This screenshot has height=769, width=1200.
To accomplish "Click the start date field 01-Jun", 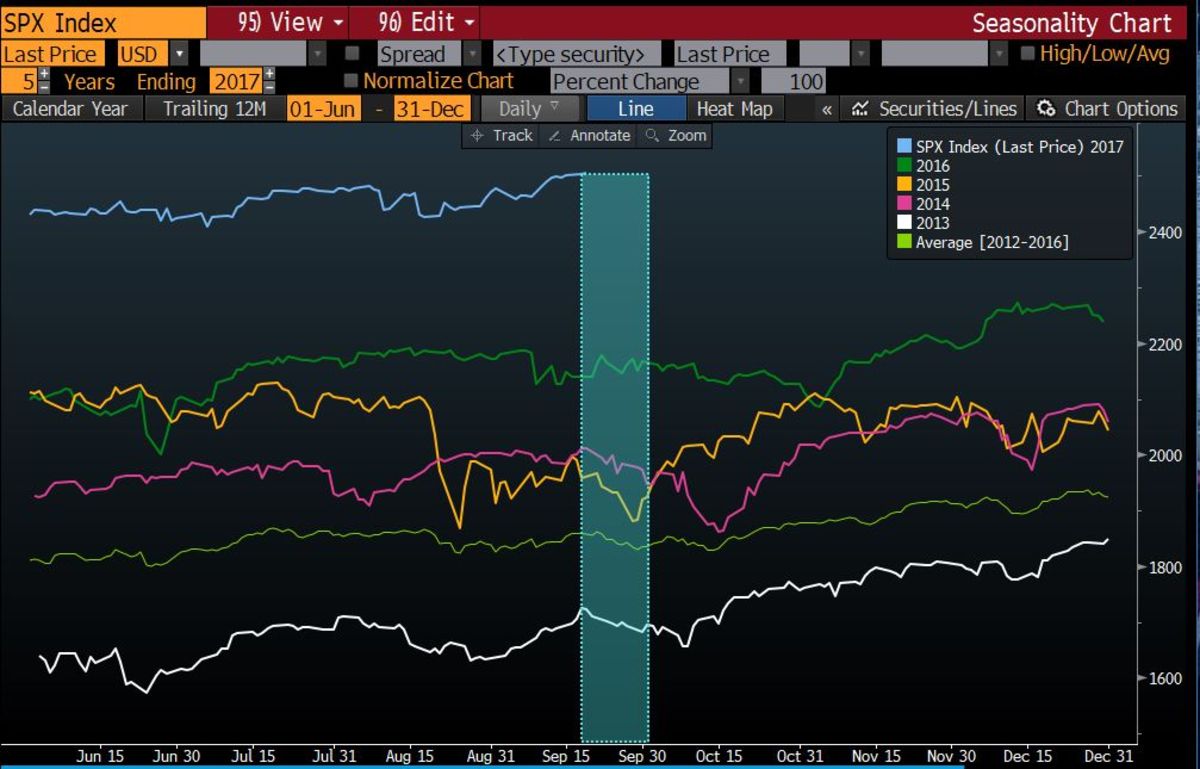I will (324, 108).
